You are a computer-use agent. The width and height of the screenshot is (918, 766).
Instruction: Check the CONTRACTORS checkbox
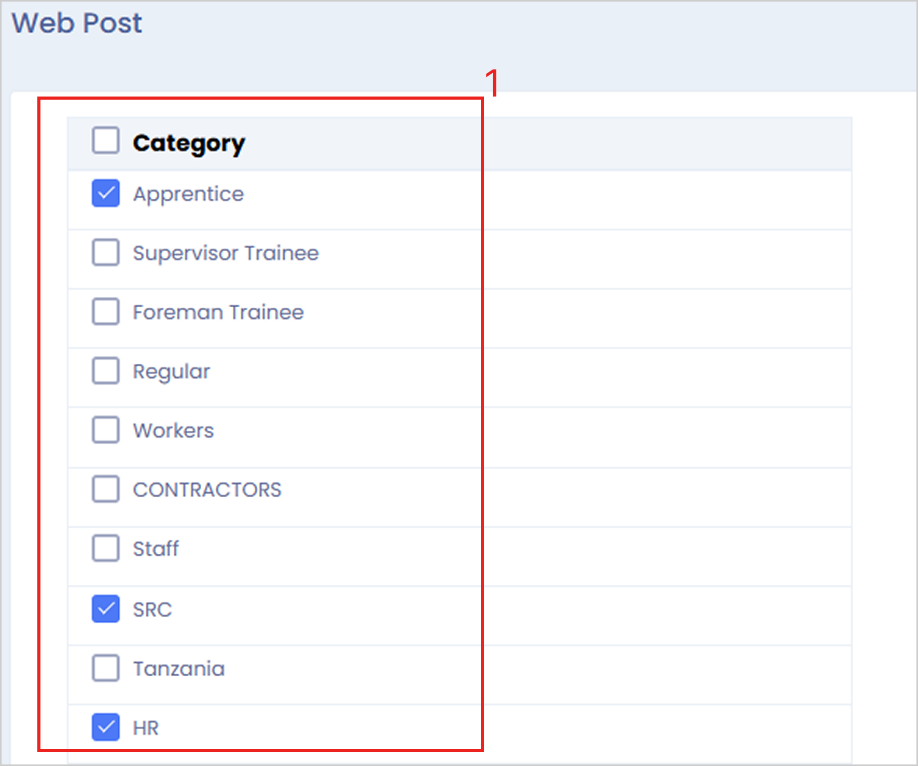point(106,490)
